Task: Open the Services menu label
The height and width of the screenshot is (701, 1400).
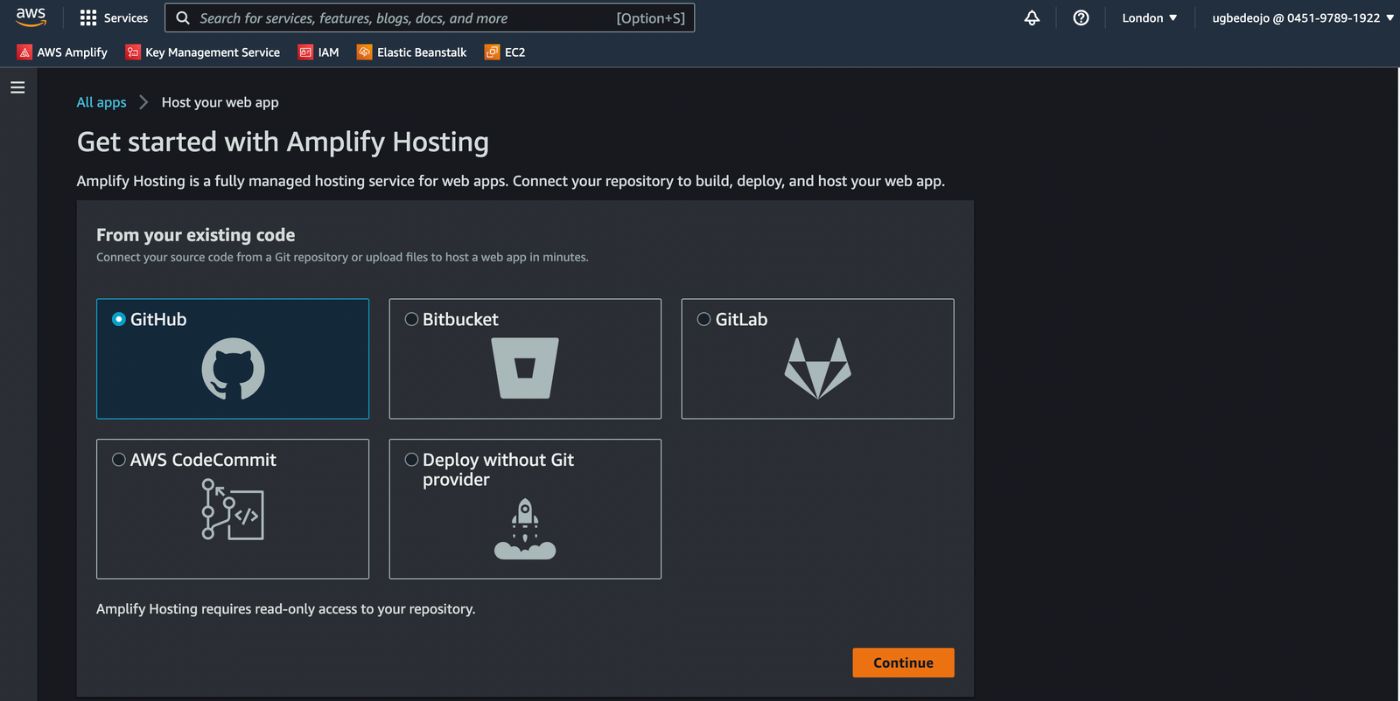Action: click(x=126, y=18)
